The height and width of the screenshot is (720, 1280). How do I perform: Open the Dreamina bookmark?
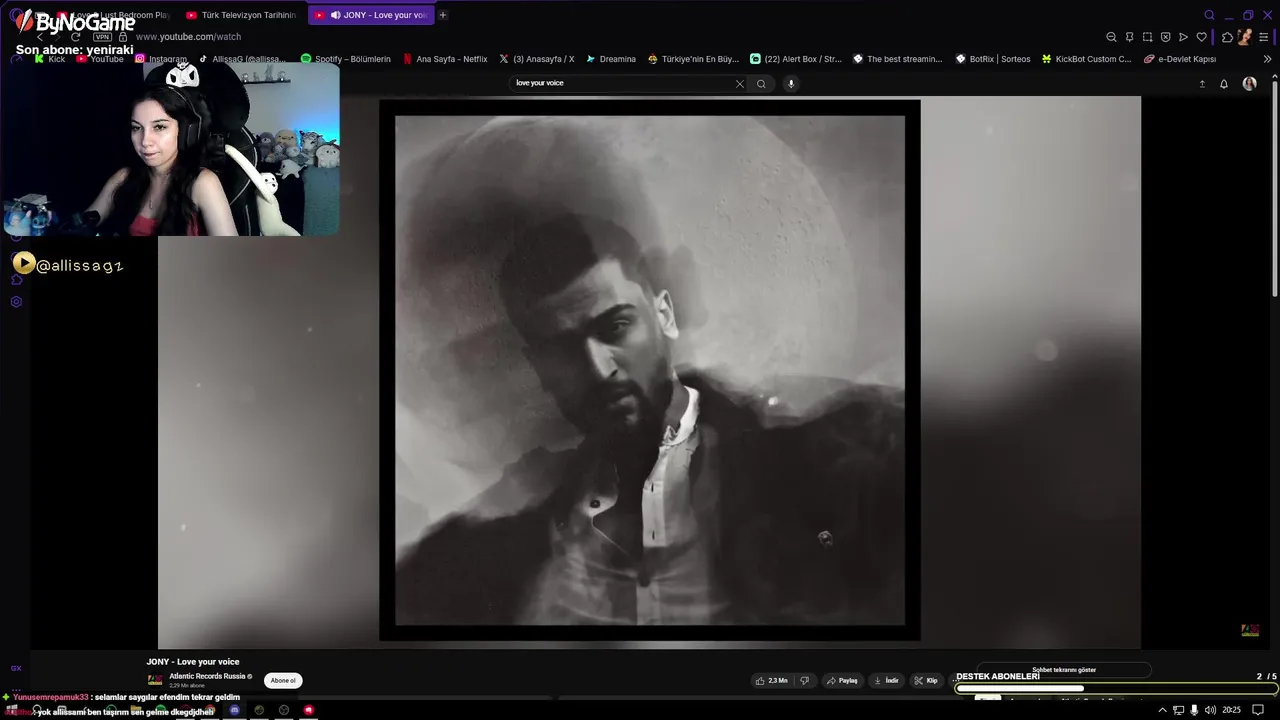(611, 59)
